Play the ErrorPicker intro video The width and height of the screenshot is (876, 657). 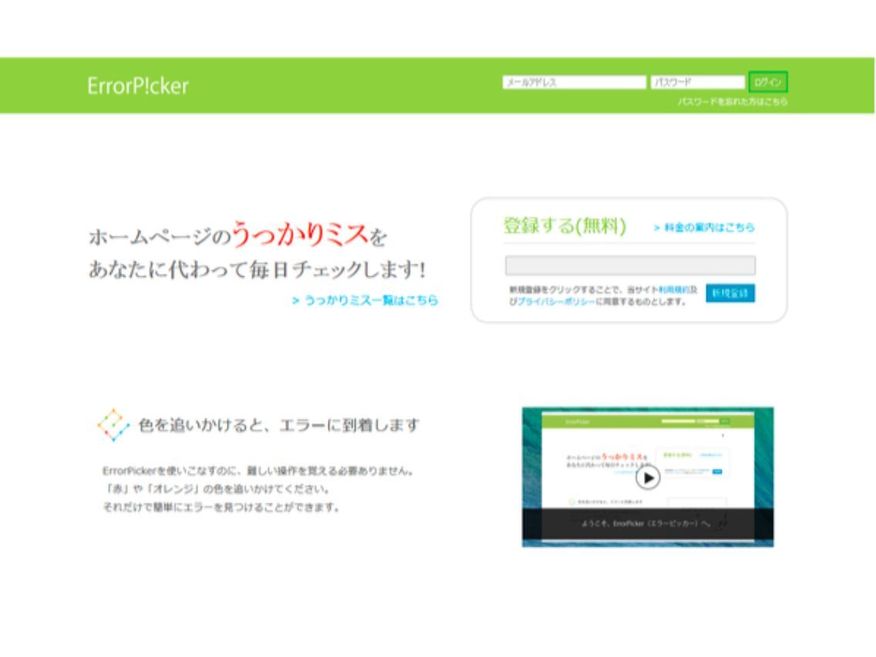(x=648, y=478)
